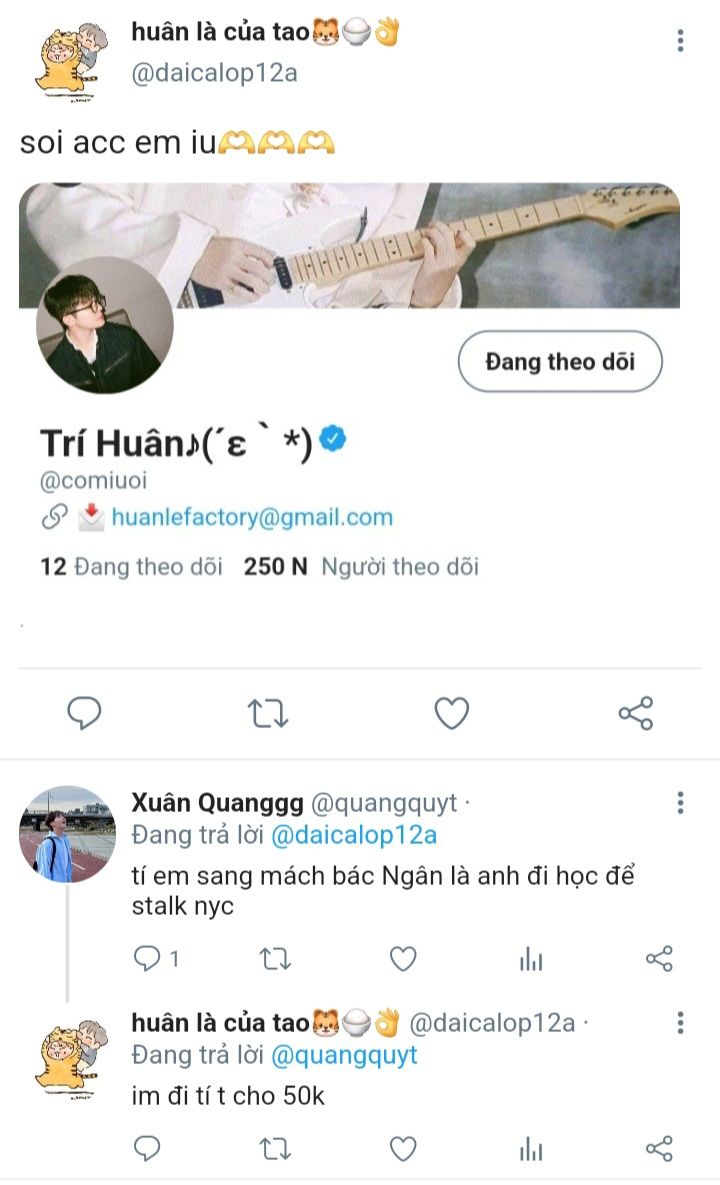Retweet the main soi acc tweet
The height and width of the screenshot is (1185, 720).
click(268, 713)
